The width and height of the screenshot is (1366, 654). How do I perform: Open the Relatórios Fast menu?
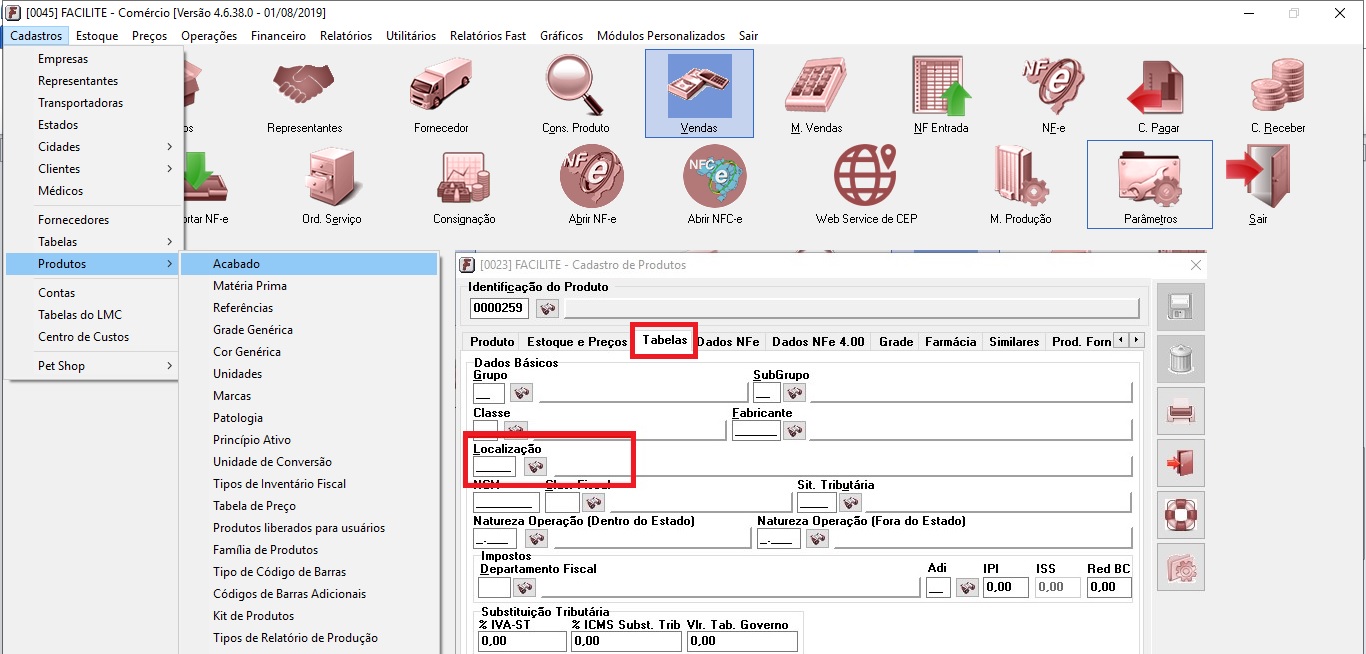pyautogui.click(x=488, y=36)
